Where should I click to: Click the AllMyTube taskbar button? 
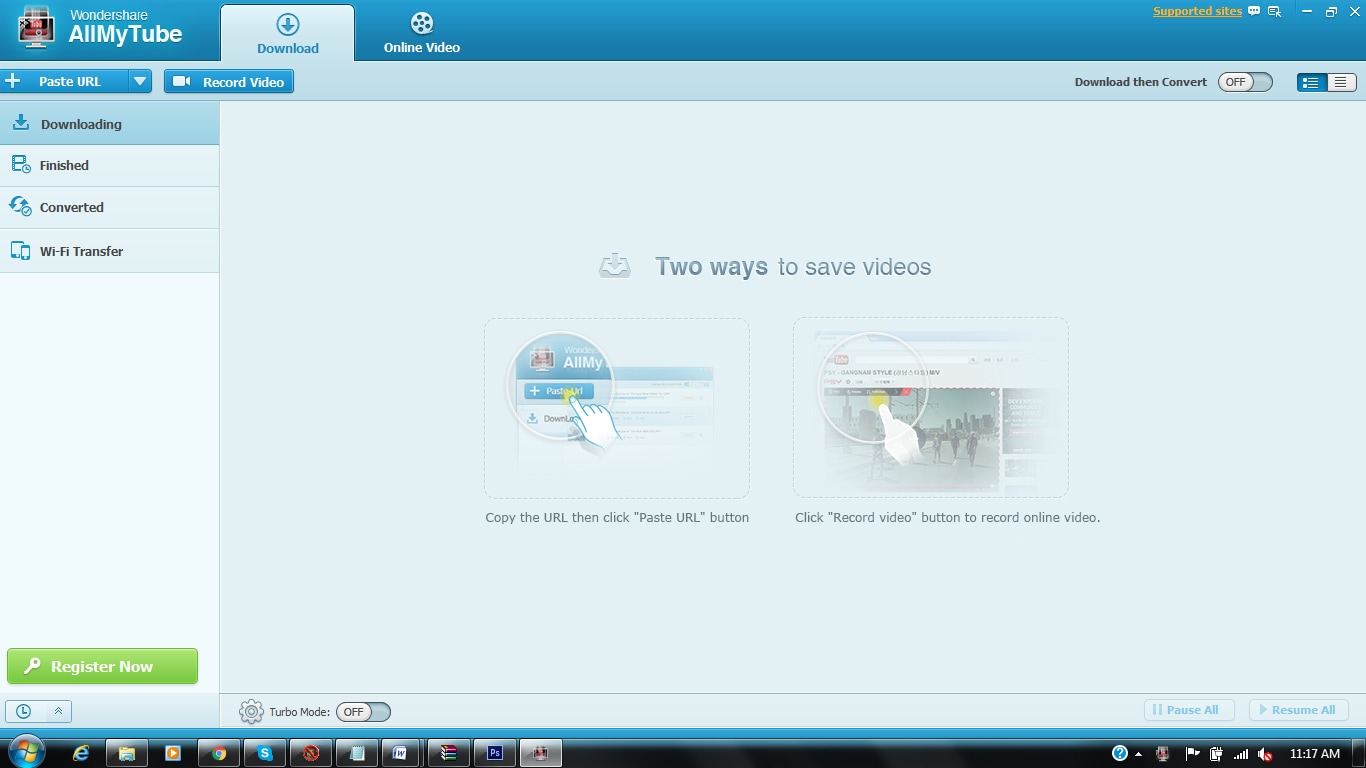point(541,753)
